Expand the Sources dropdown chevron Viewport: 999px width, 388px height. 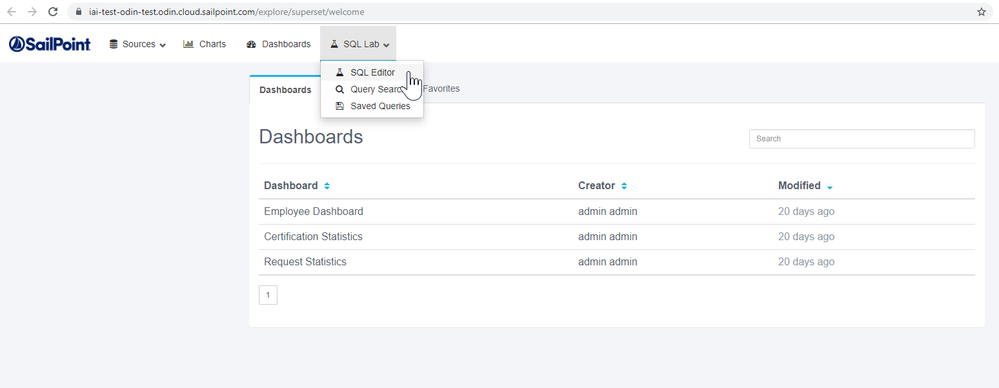coord(162,45)
